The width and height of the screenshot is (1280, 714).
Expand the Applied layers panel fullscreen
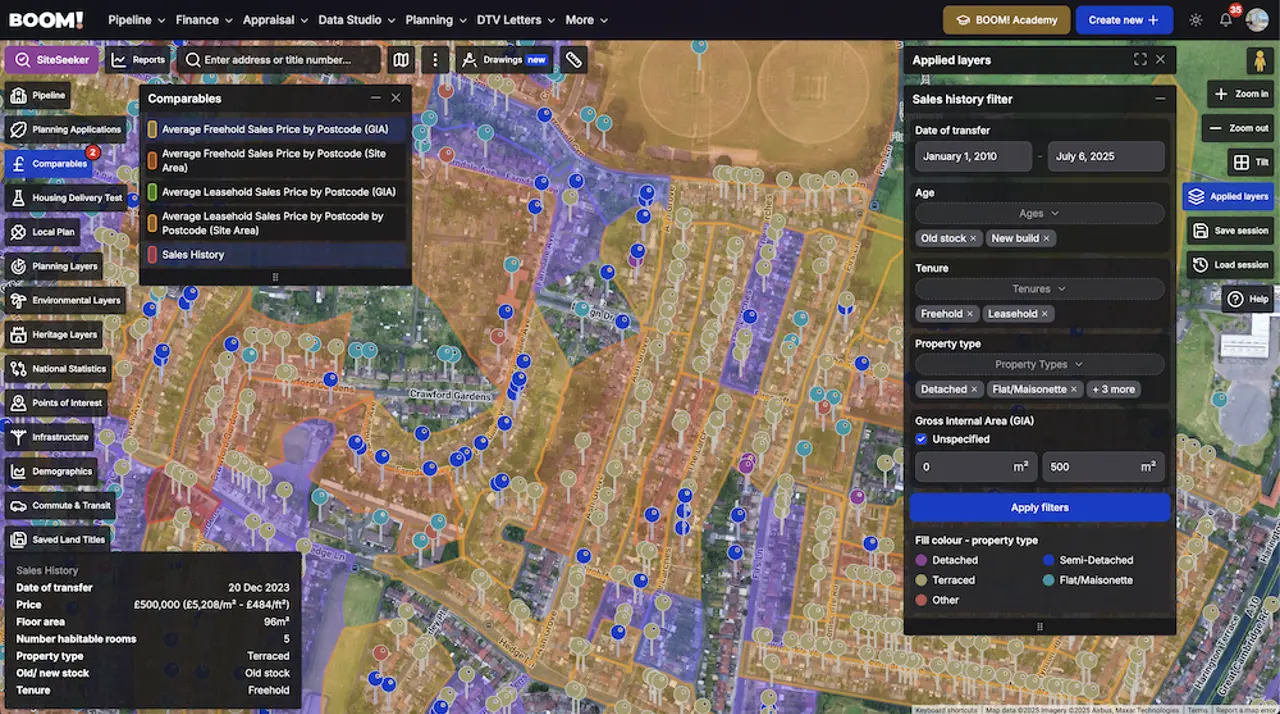[x=1140, y=60]
